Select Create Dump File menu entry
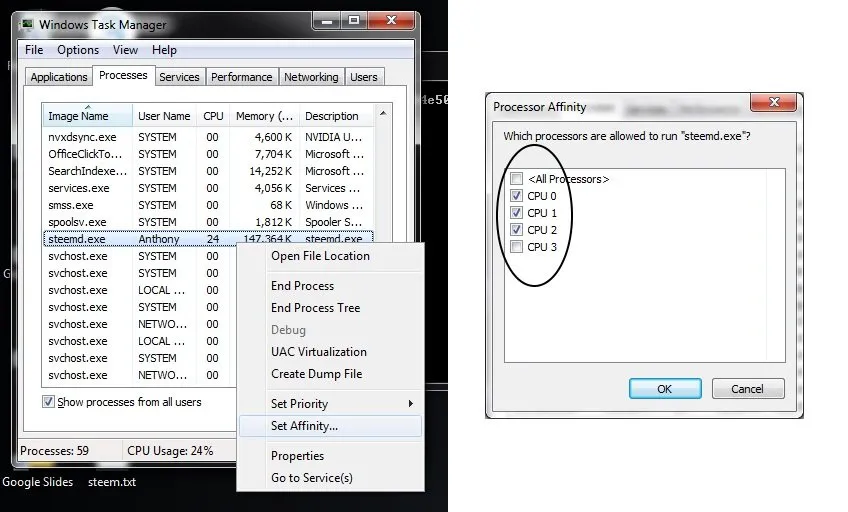The width and height of the screenshot is (848, 512). tap(330, 374)
